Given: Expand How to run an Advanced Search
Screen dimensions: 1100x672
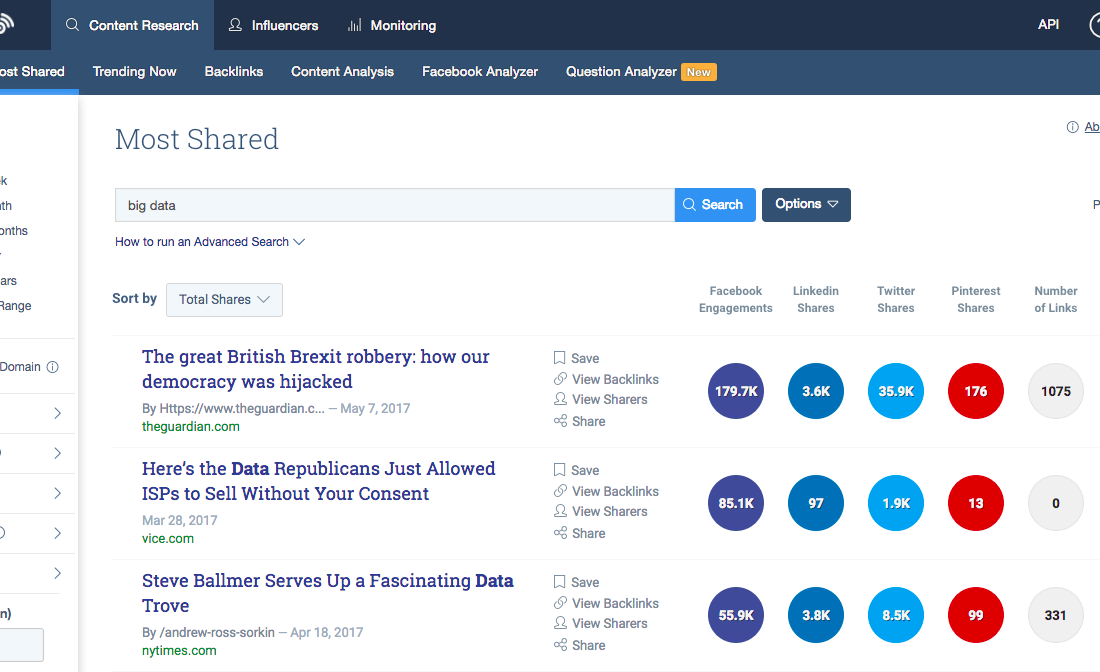Looking at the screenshot, I should 210,241.
